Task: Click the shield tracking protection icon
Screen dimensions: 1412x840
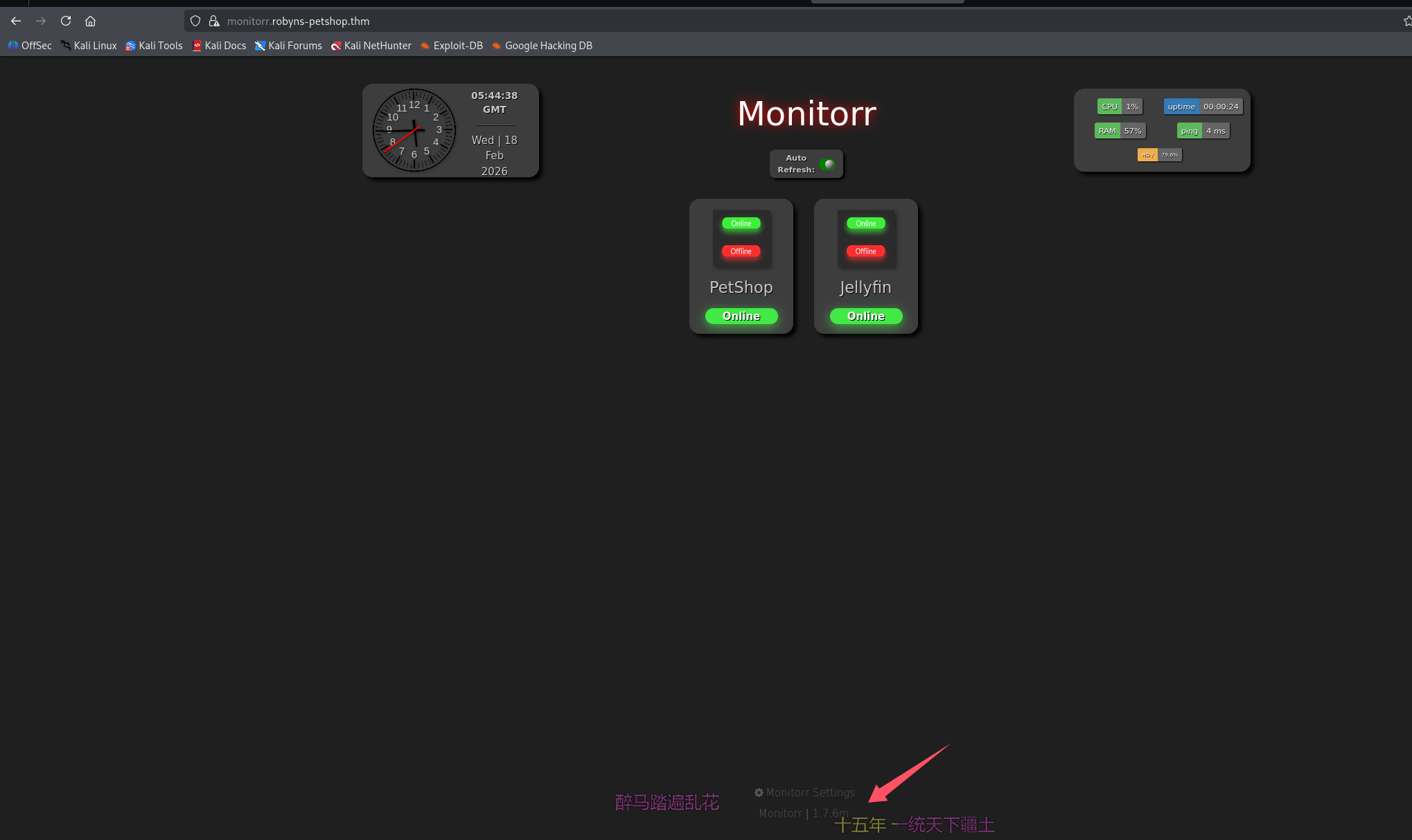Action: (x=195, y=21)
